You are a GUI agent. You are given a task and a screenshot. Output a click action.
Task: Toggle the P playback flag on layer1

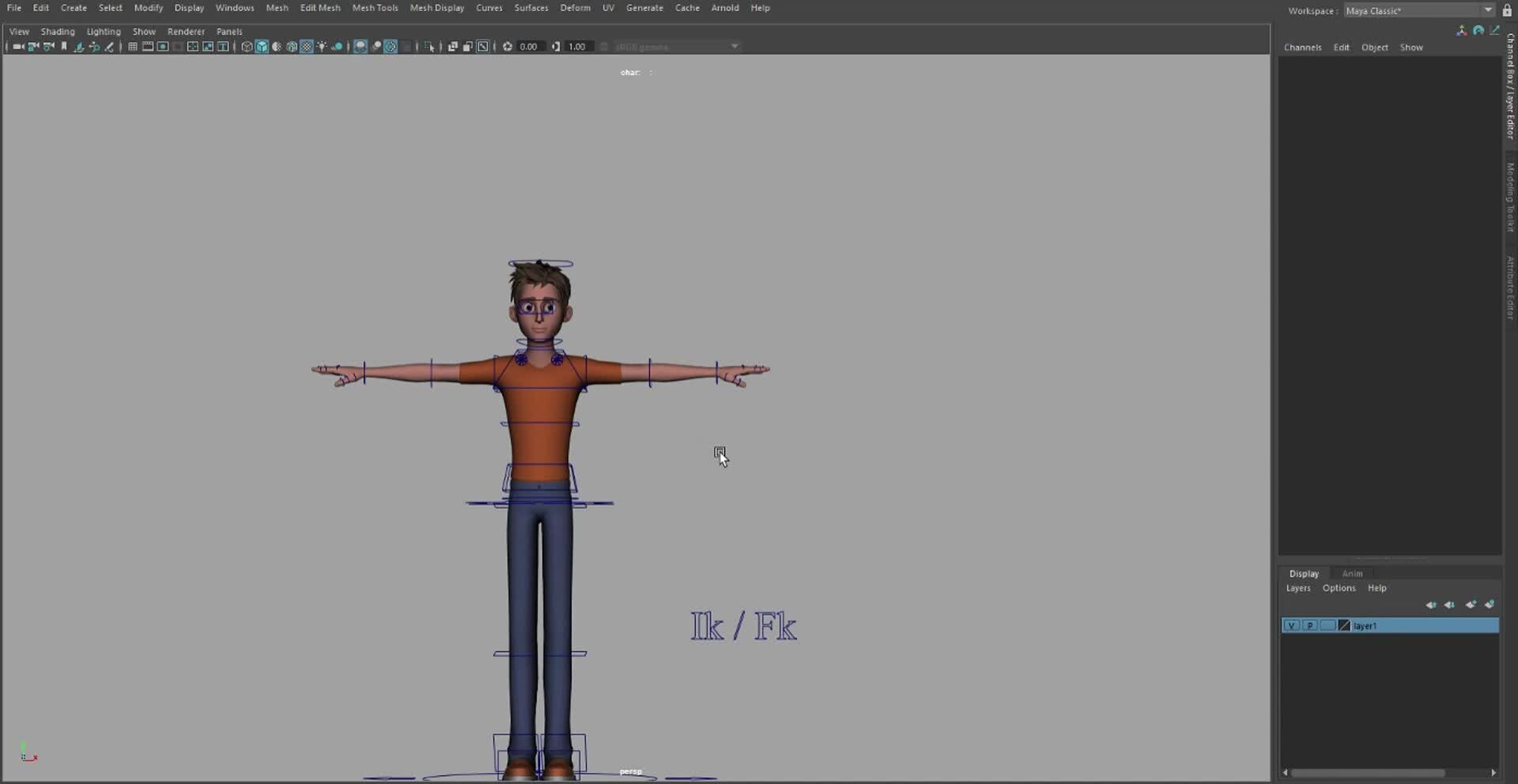(x=1310, y=625)
